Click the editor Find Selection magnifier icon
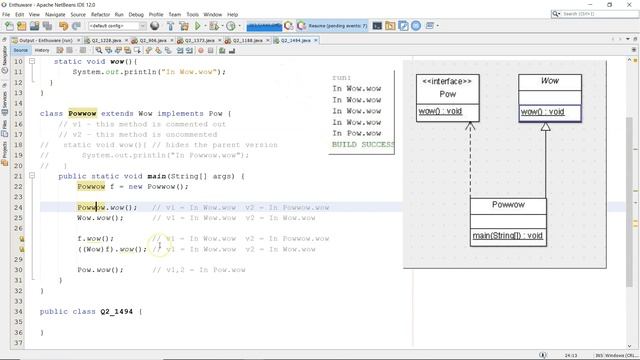Image resolution: width=640 pixels, height=360 pixels. (x=99, y=50)
